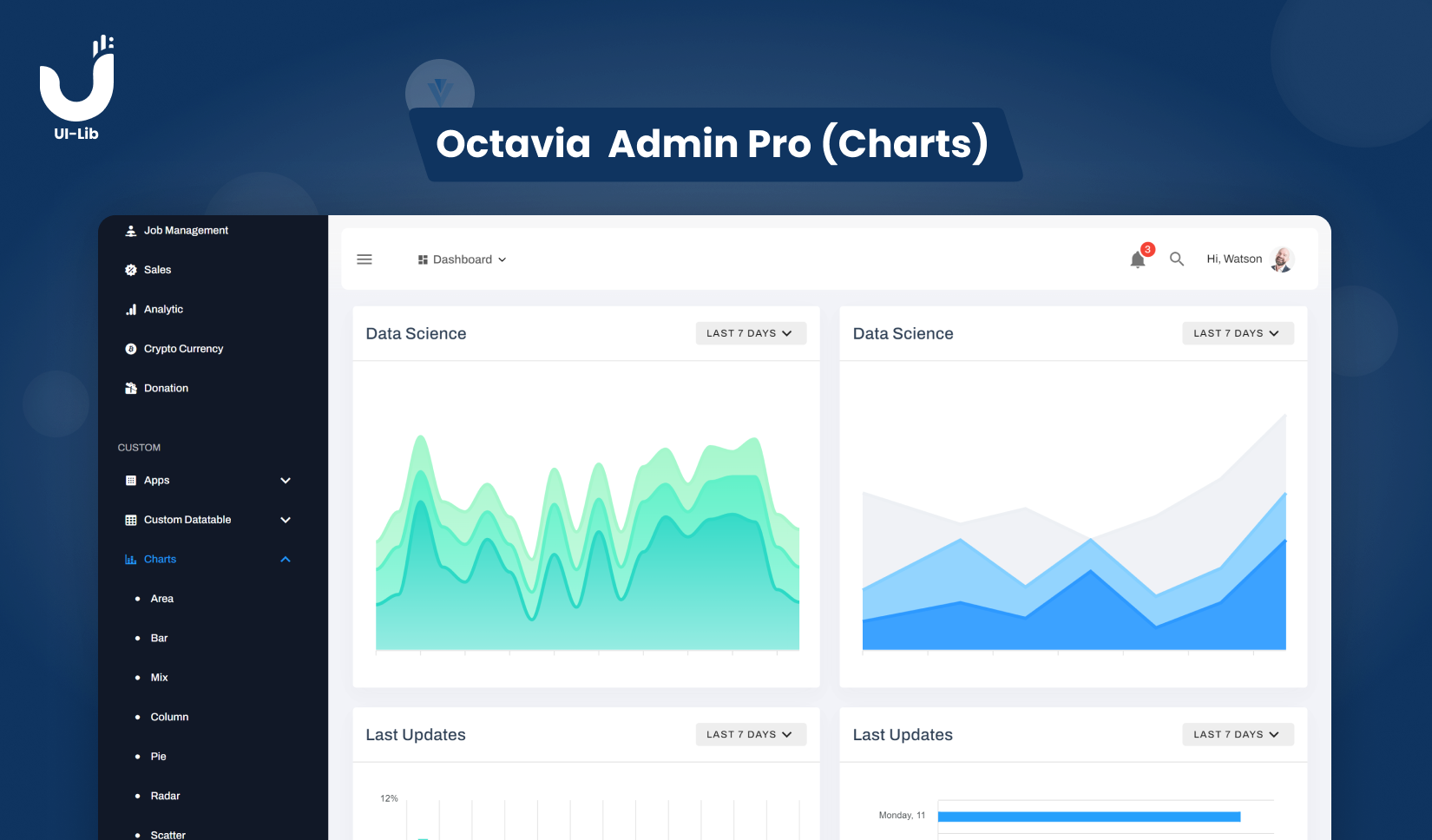Screen dimensions: 1432x840
Task: Click the 12% axis label
Action: [x=389, y=798]
